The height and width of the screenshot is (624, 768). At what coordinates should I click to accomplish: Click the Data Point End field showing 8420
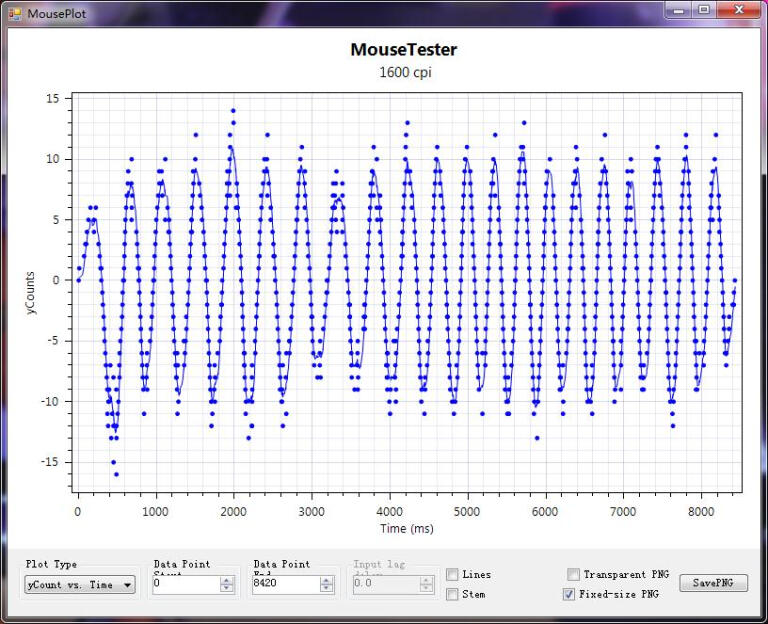pos(285,585)
